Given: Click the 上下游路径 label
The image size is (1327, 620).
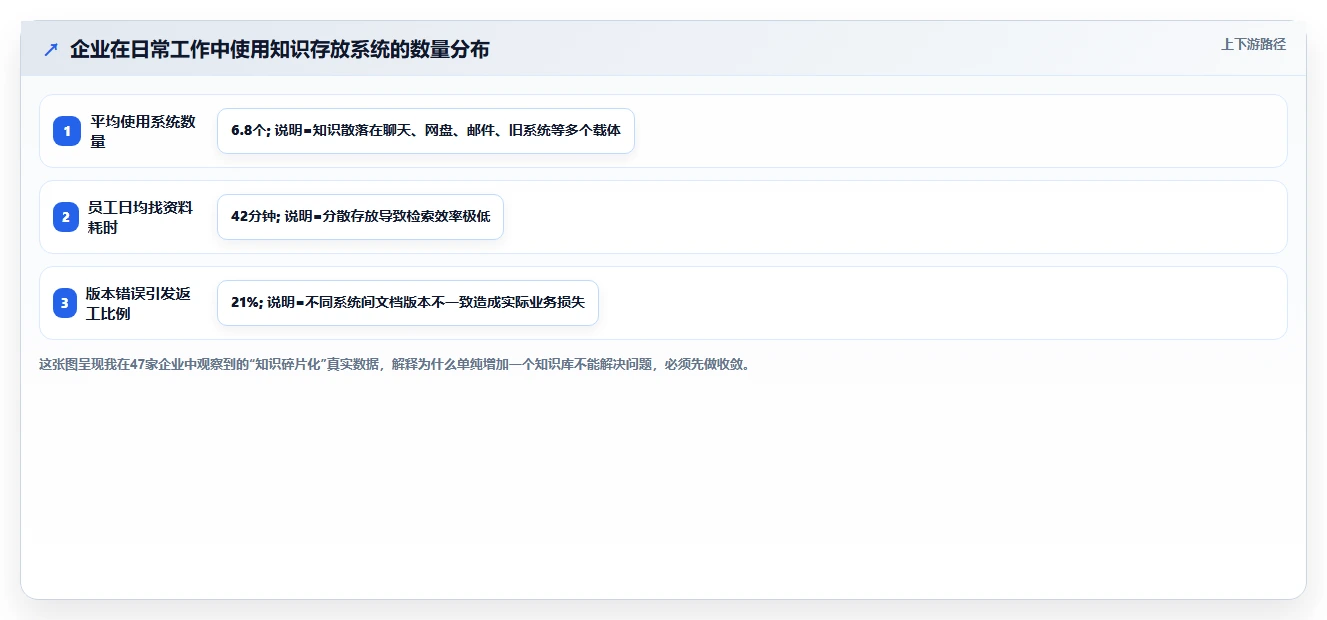Looking at the screenshot, I should click(1253, 44).
